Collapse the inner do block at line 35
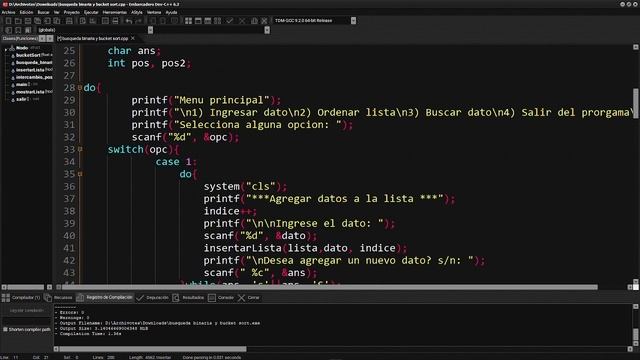Viewport: 640px width, 360px height. point(80,174)
